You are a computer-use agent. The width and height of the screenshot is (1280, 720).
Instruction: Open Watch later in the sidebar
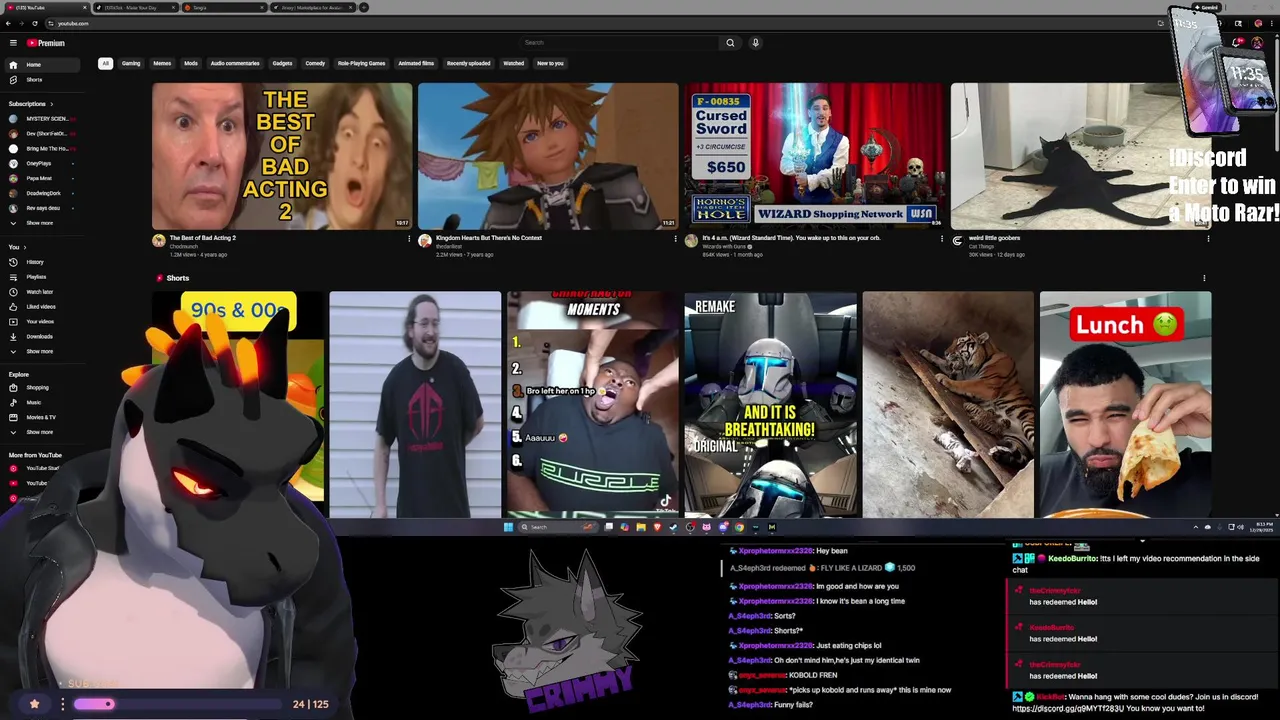(x=40, y=292)
